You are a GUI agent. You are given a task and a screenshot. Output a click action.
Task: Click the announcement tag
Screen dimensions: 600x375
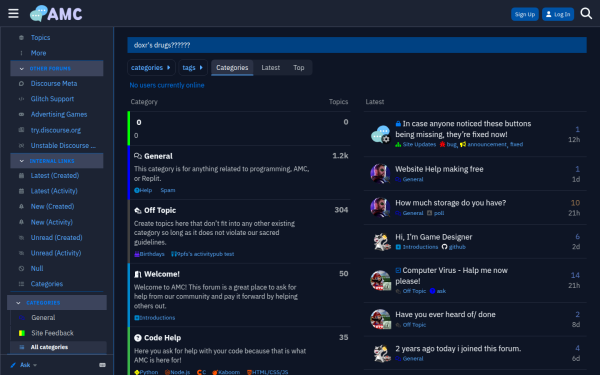[484, 144]
